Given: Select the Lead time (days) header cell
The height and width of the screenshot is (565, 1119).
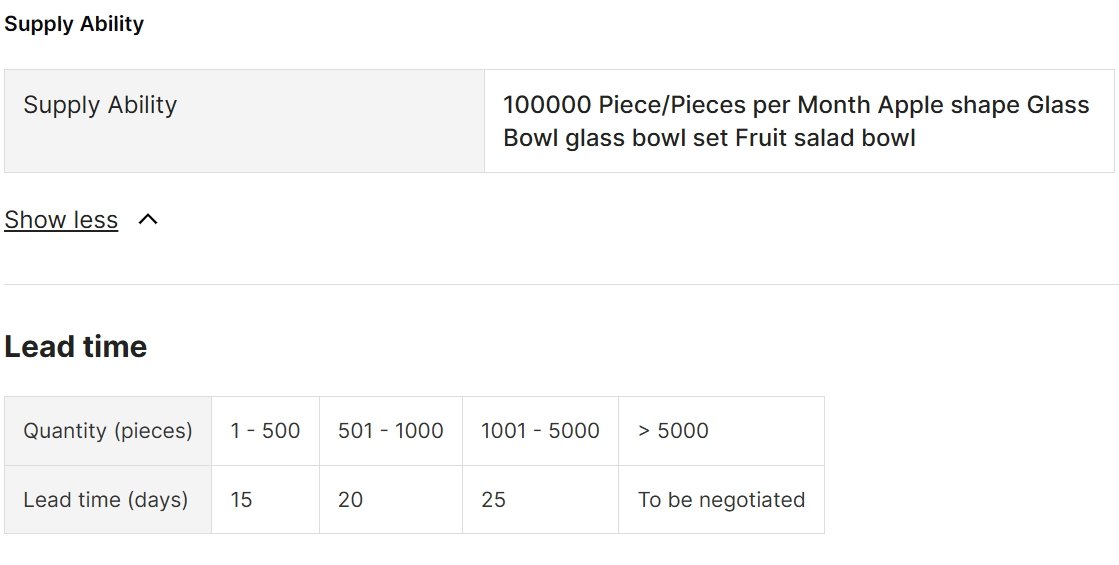Looking at the screenshot, I should click(x=108, y=499).
